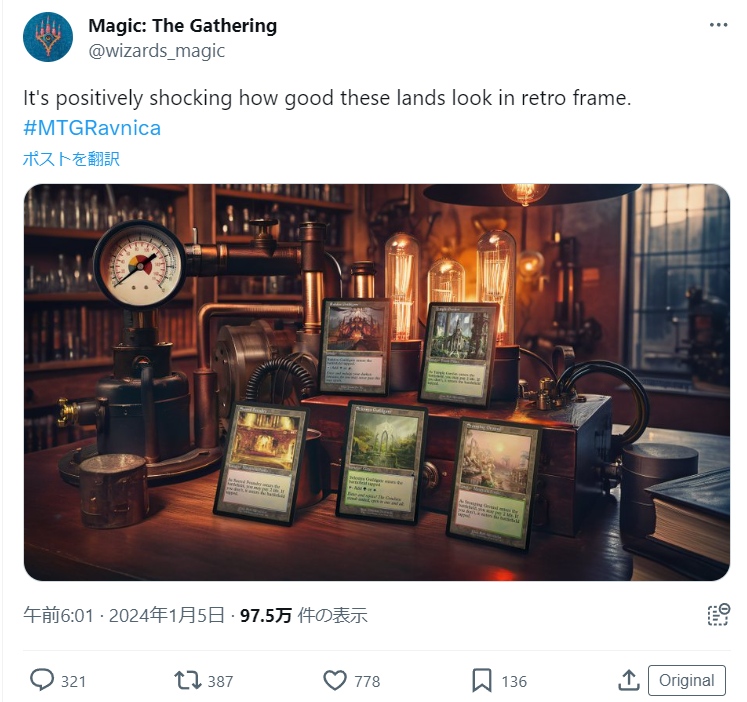747x702 pixels.
Task: Click the 778 likes count
Action: coord(367,682)
